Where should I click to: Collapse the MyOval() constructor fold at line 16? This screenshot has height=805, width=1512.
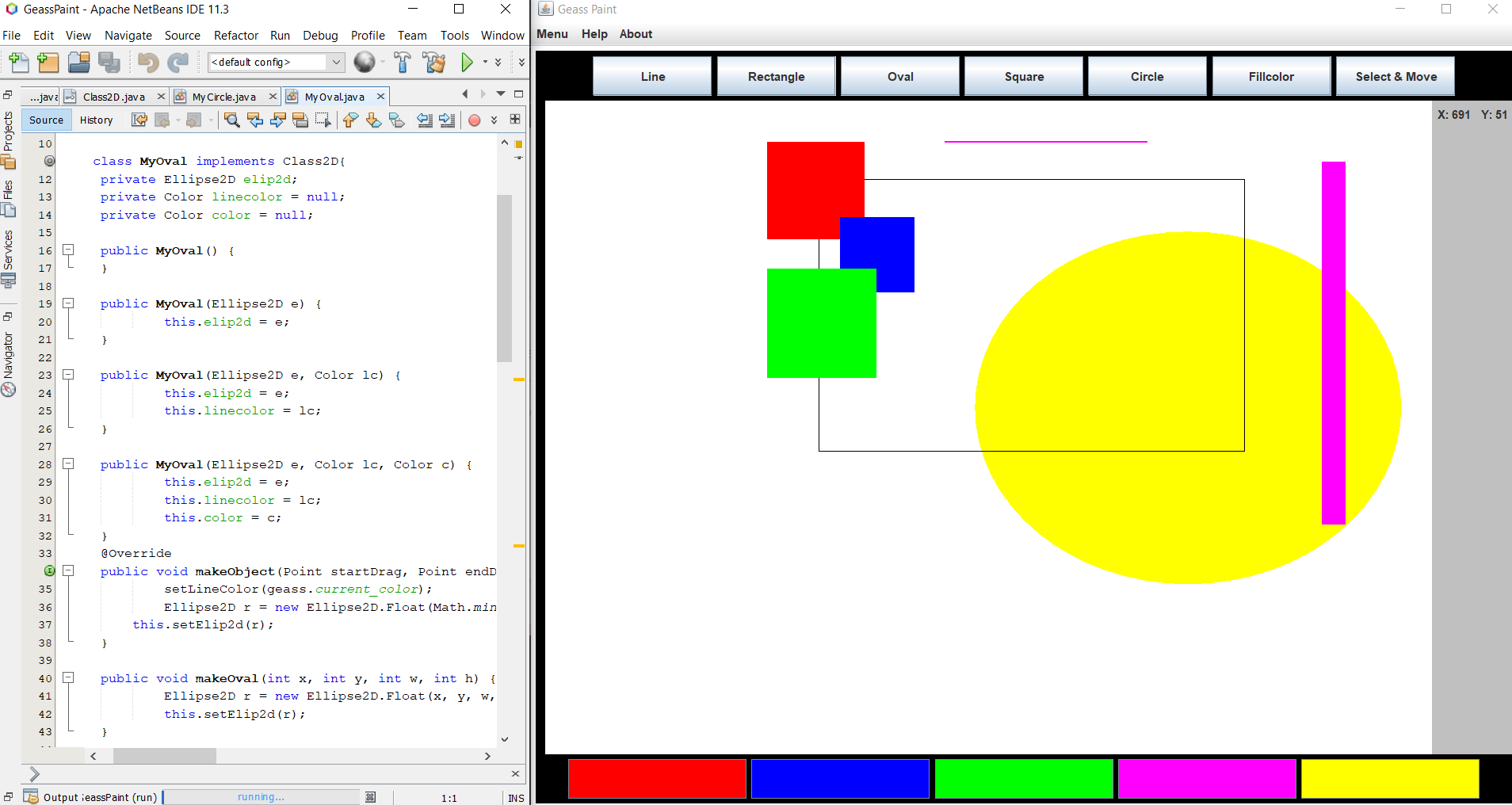coord(69,250)
